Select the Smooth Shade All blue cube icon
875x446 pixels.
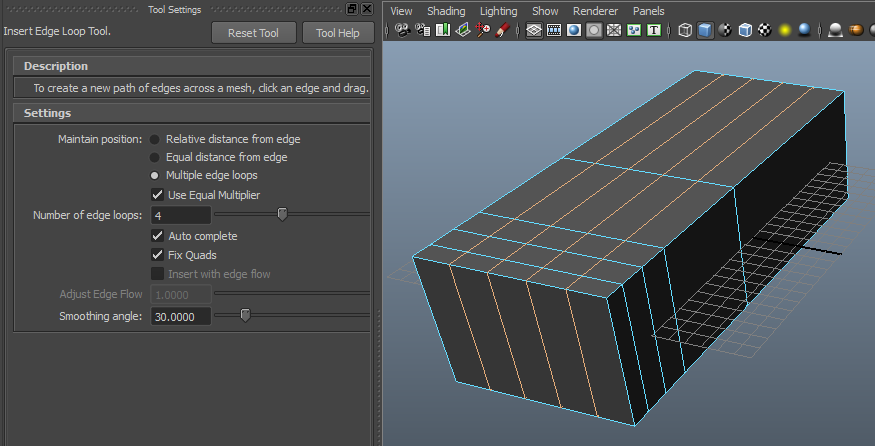coord(705,30)
